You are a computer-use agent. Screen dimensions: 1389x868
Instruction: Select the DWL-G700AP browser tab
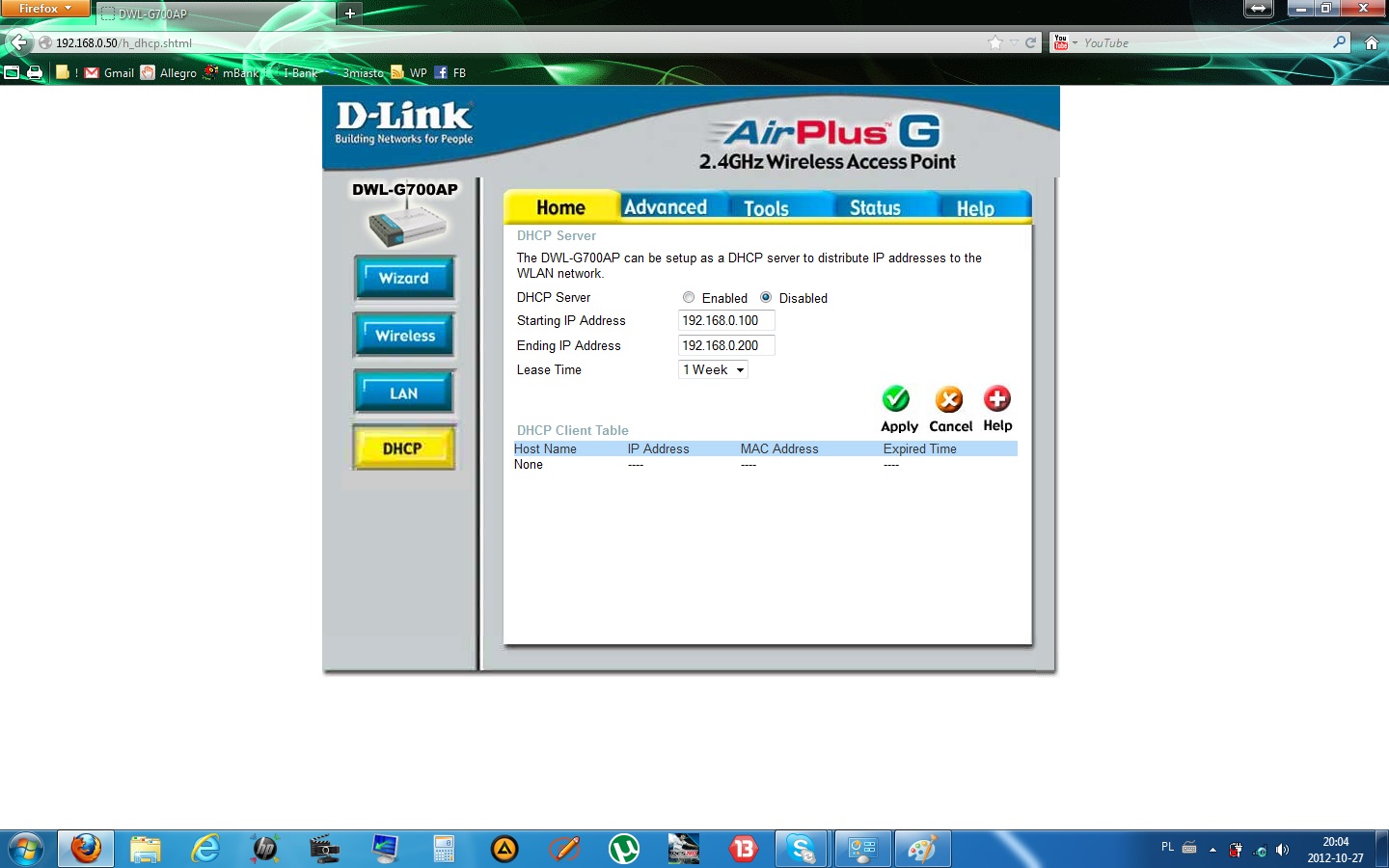click(215, 14)
